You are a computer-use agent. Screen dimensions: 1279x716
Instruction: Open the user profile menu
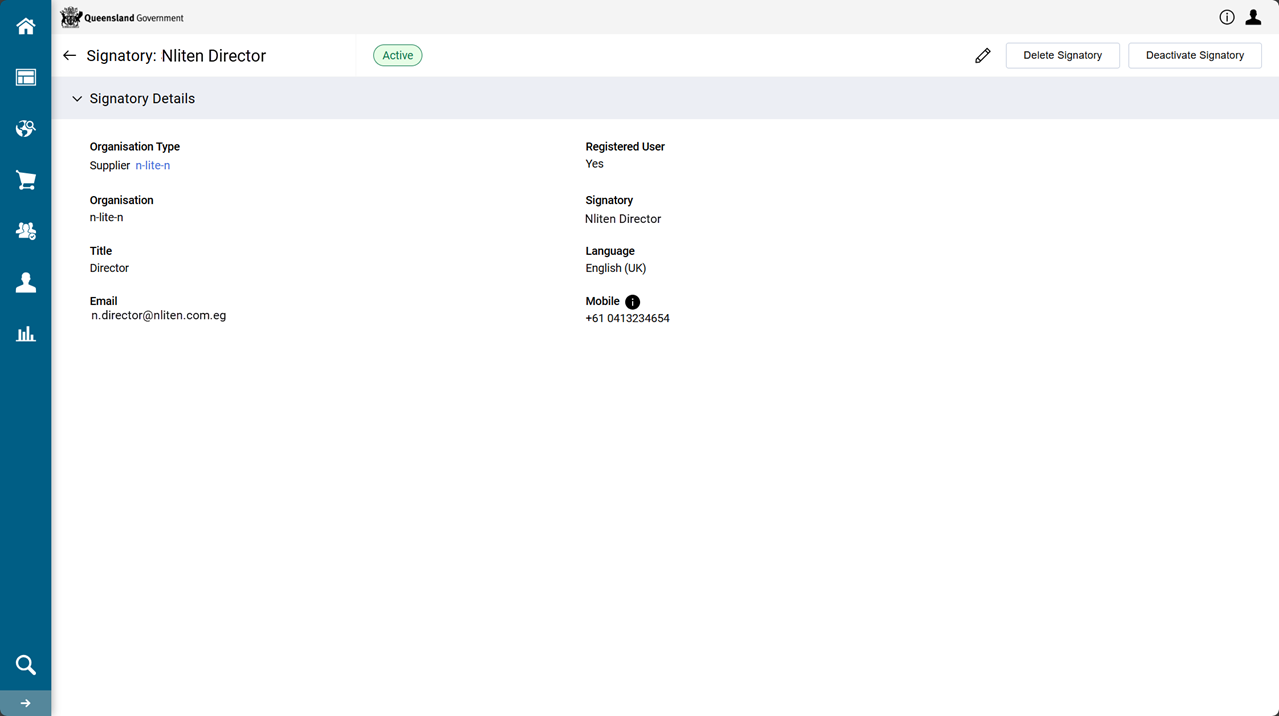[1253, 17]
